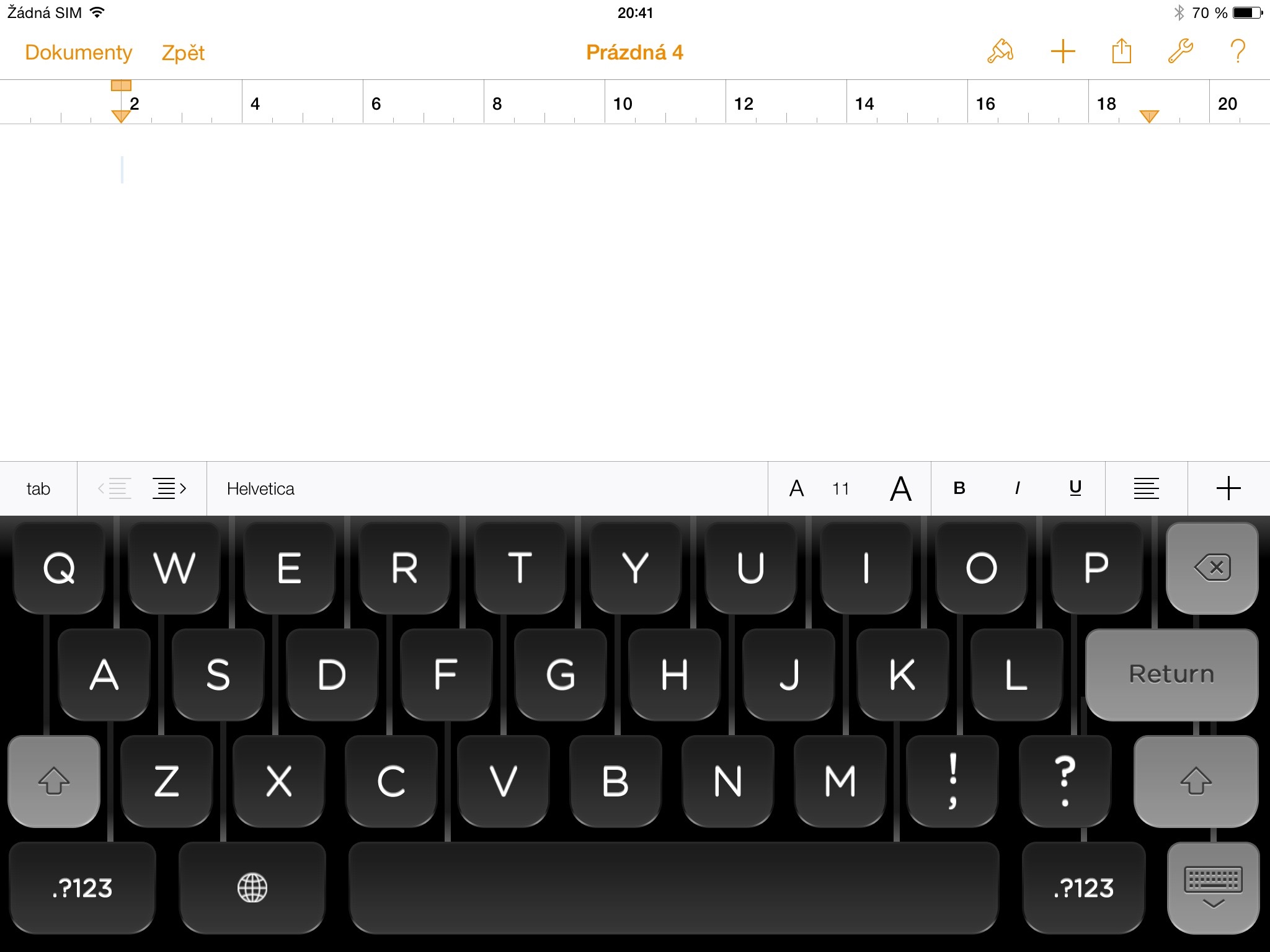Tap the insert plus icon in top bar
The height and width of the screenshot is (952, 1270).
(x=1062, y=51)
